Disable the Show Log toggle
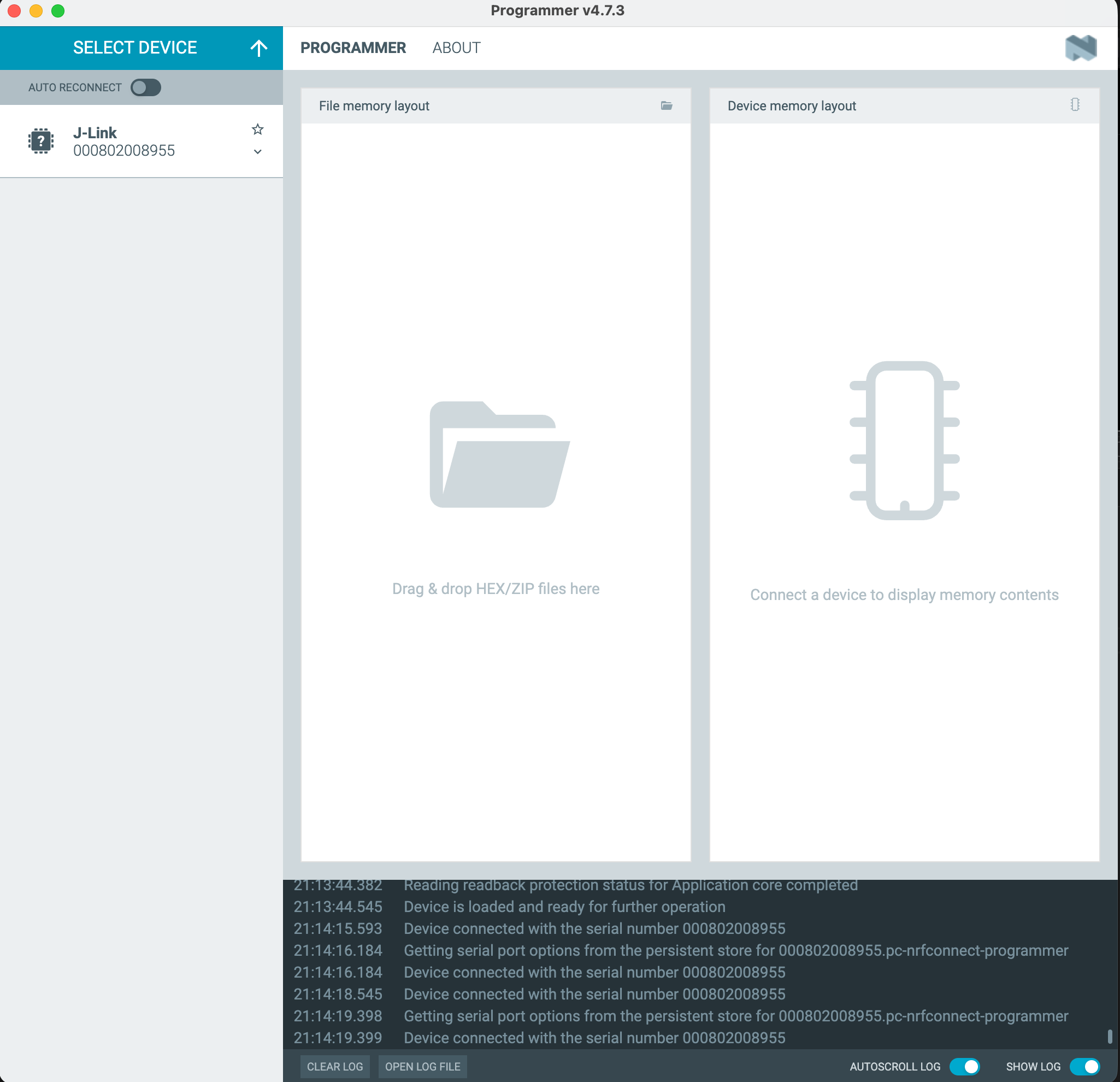Viewport: 1120px width, 1082px height. pyautogui.click(x=1084, y=1067)
